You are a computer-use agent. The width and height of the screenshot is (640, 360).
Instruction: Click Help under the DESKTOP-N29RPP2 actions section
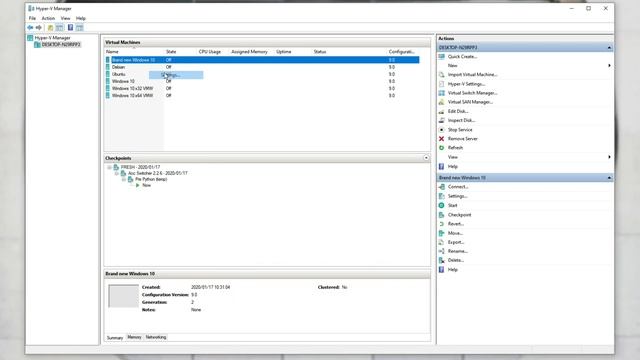[453, 167]
